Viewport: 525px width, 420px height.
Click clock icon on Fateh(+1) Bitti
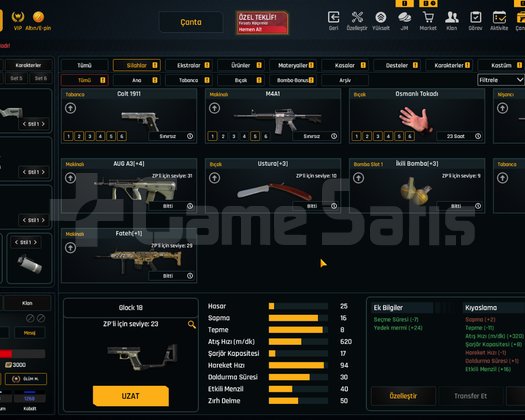[190, 276]
